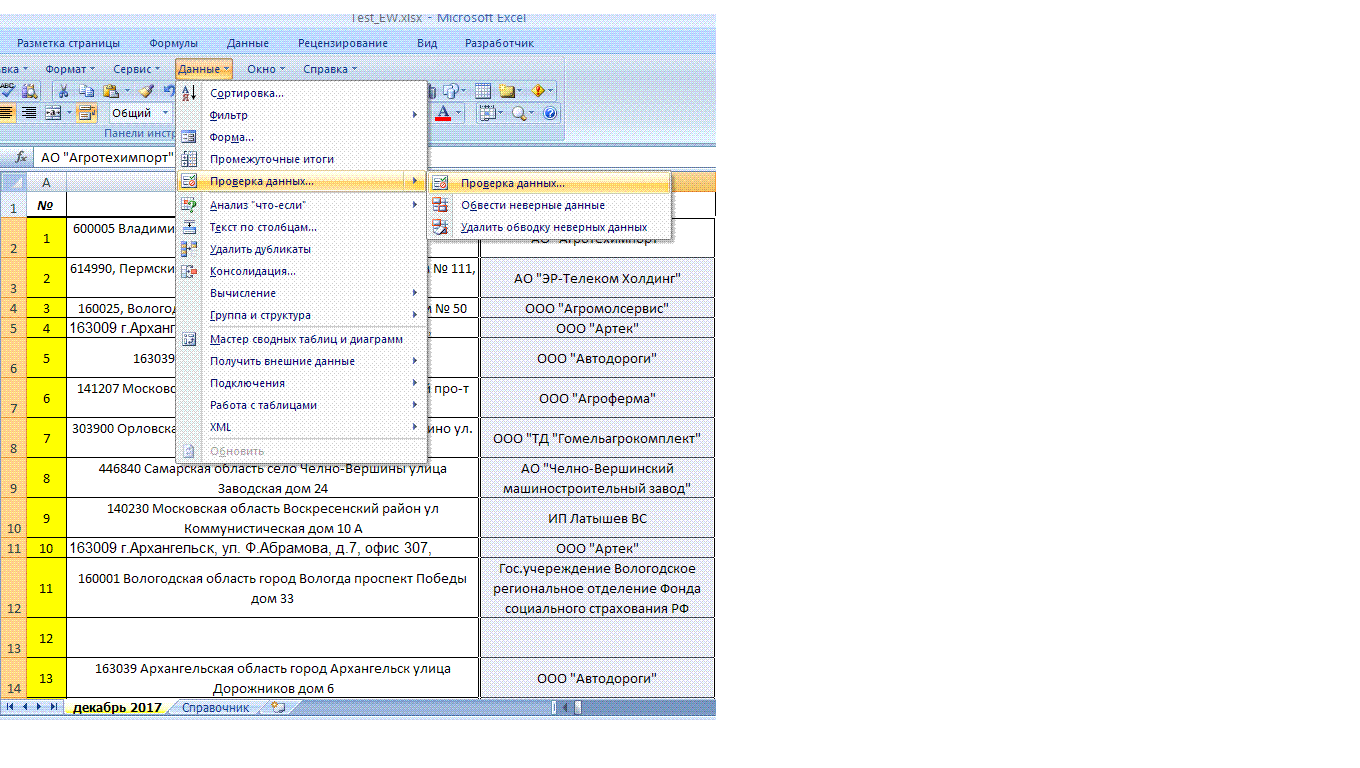Expand the Работа с таблицами submenu
The image size is (1360, 768).
[415, 405]
